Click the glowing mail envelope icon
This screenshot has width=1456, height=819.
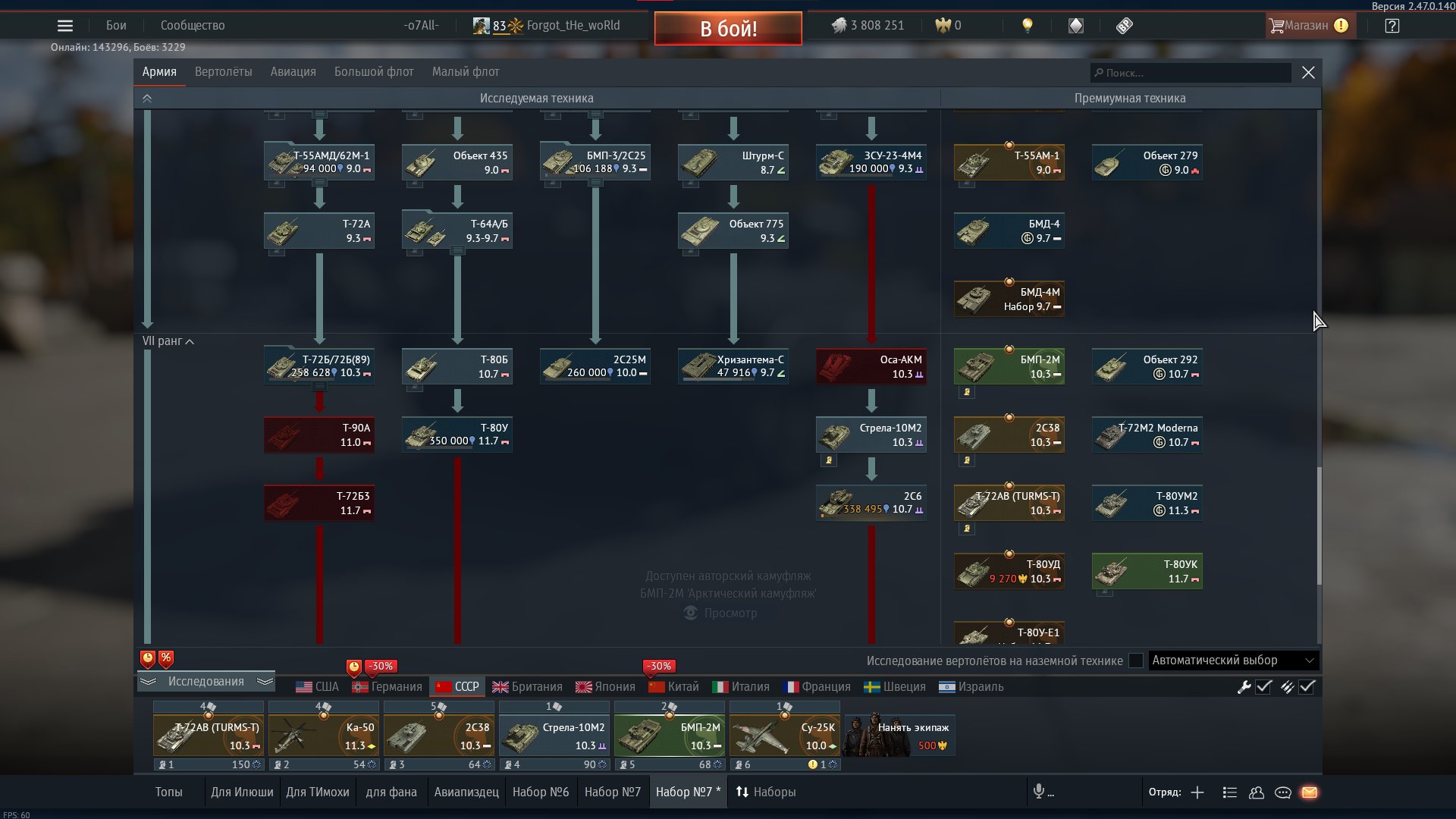[1309, 792]
